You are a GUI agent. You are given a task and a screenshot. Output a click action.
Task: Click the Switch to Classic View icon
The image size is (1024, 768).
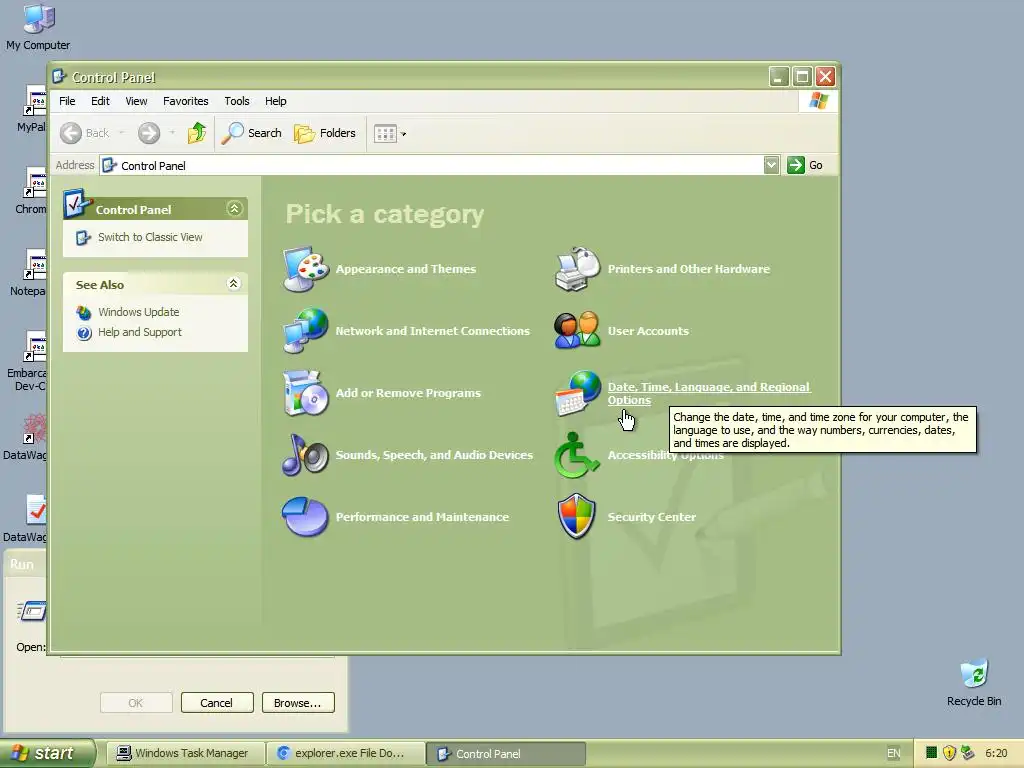(x=83, y=238)
